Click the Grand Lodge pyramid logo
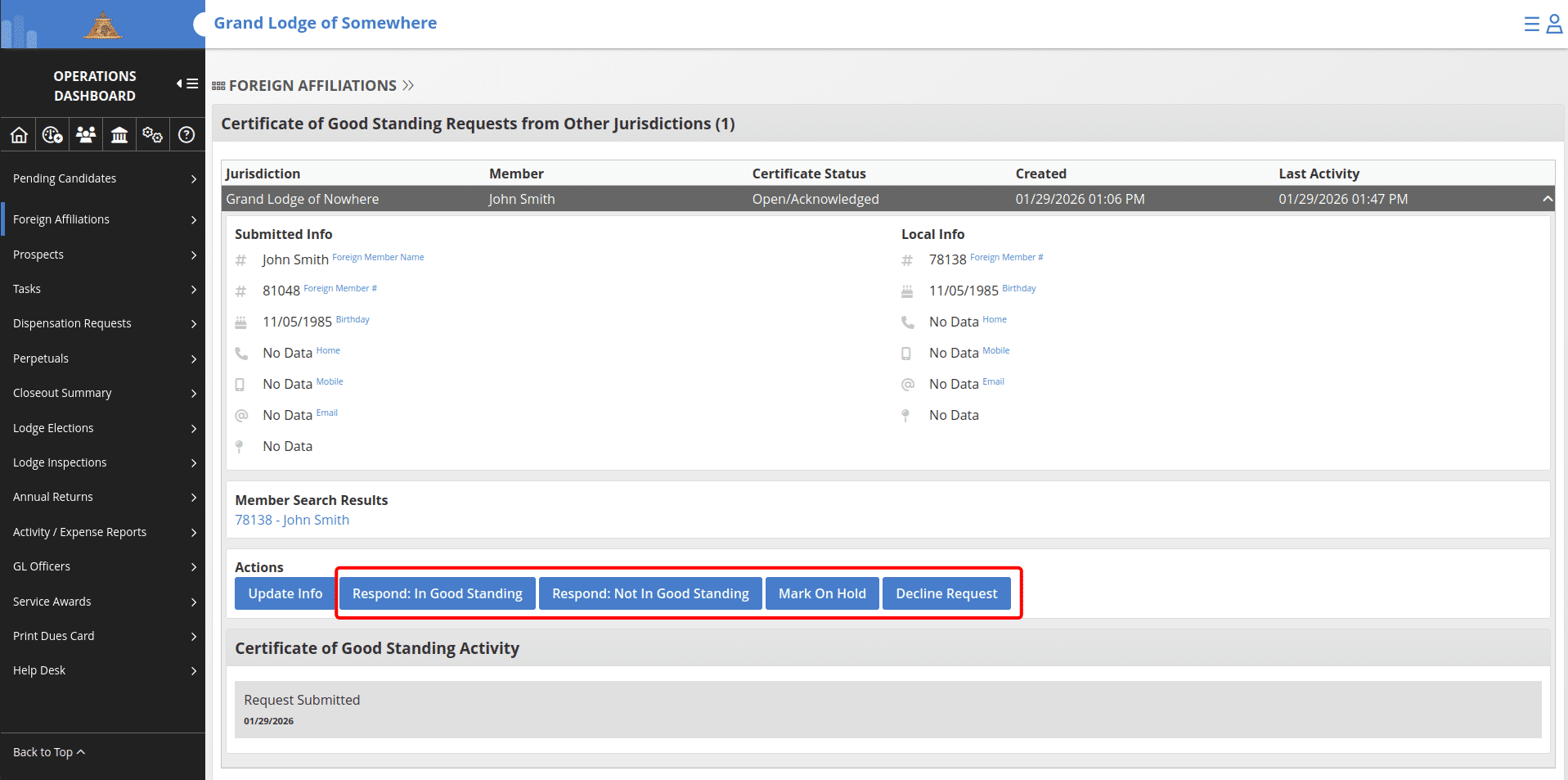This screenshot has width=1568, height=780. (103, 26)
